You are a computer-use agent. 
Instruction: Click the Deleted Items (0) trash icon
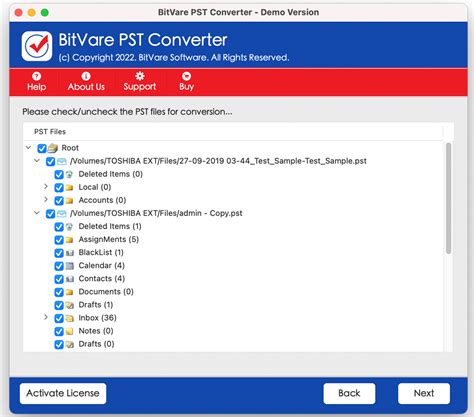coord(69,174)
